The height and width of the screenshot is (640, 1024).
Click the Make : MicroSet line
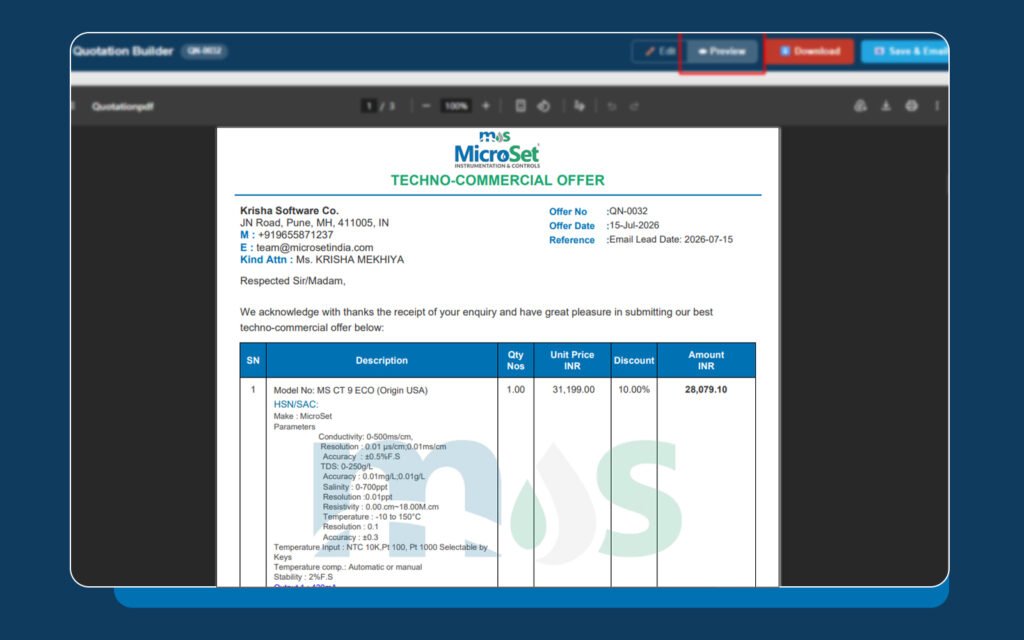click(x=303, y=416)
